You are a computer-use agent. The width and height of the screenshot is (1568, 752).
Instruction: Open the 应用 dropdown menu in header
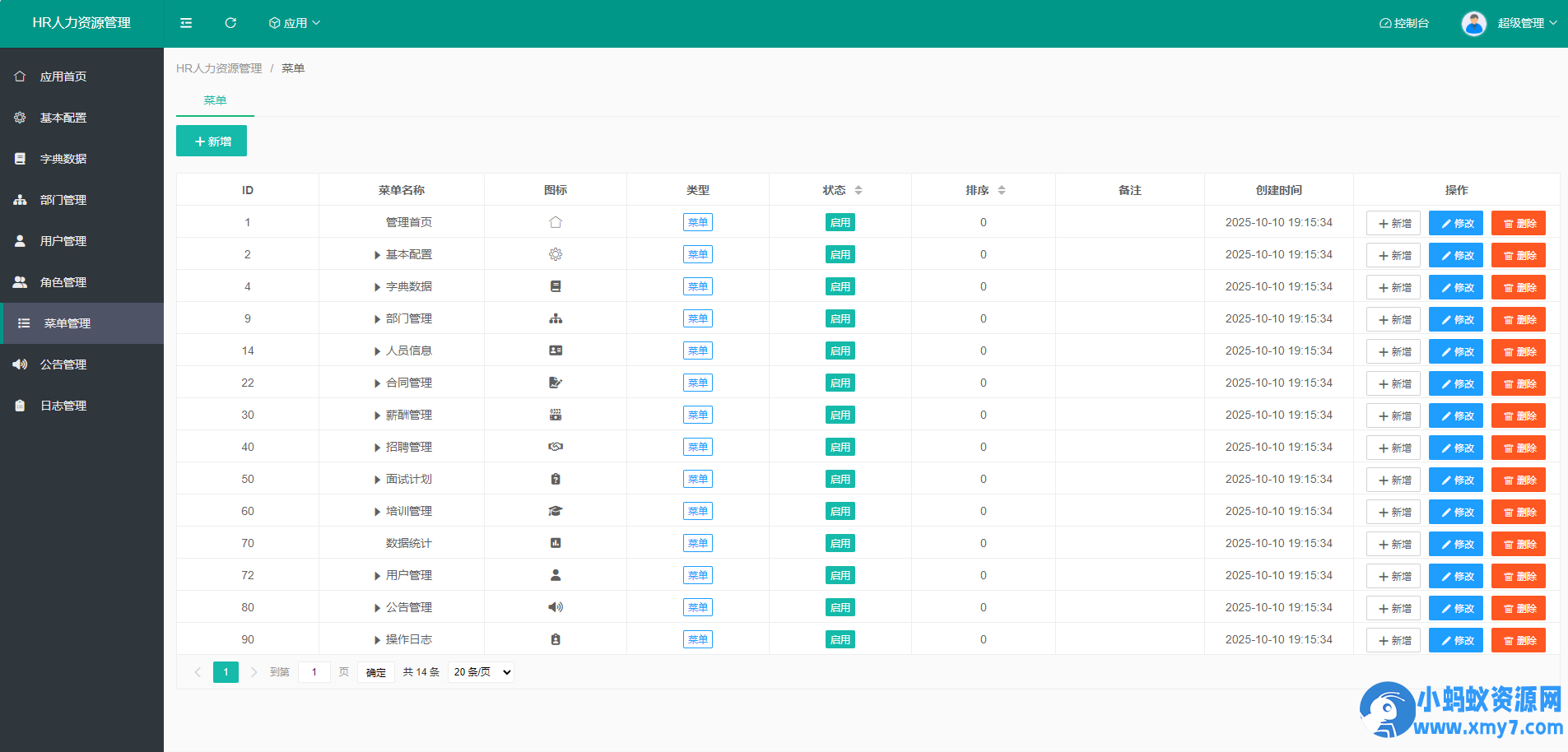point(294,23)
